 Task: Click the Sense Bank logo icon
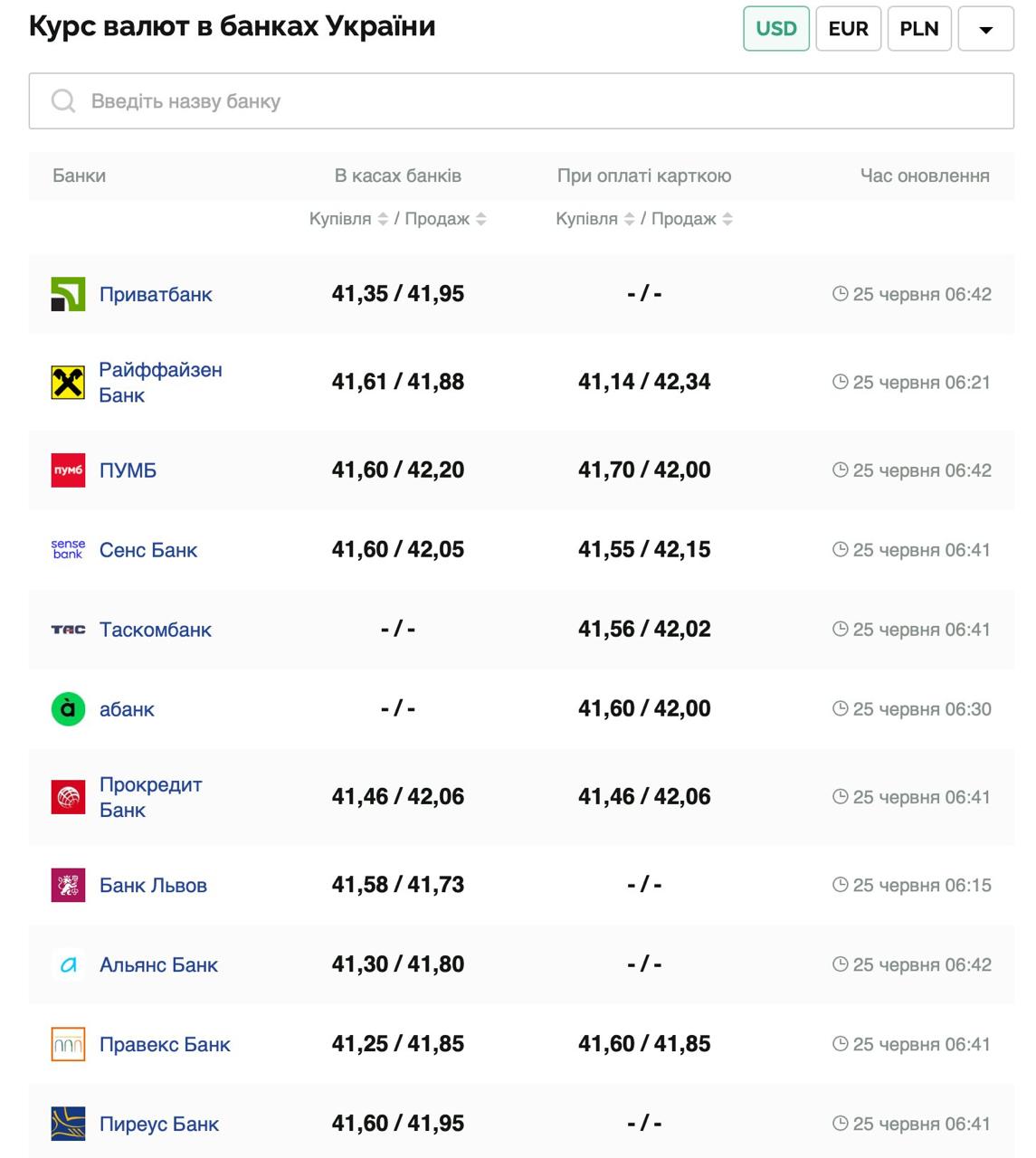click(68, 550)
